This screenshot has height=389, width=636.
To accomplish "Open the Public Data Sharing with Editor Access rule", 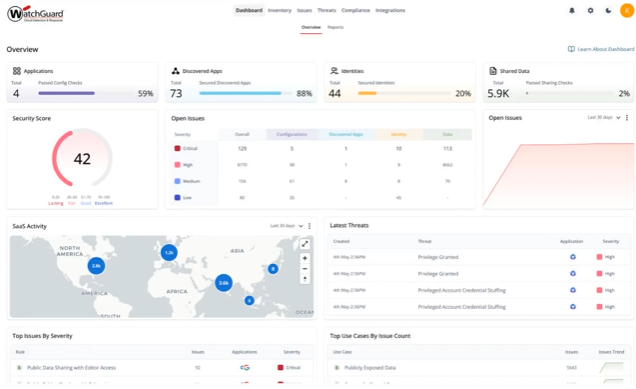I will [x=71, y=368].
